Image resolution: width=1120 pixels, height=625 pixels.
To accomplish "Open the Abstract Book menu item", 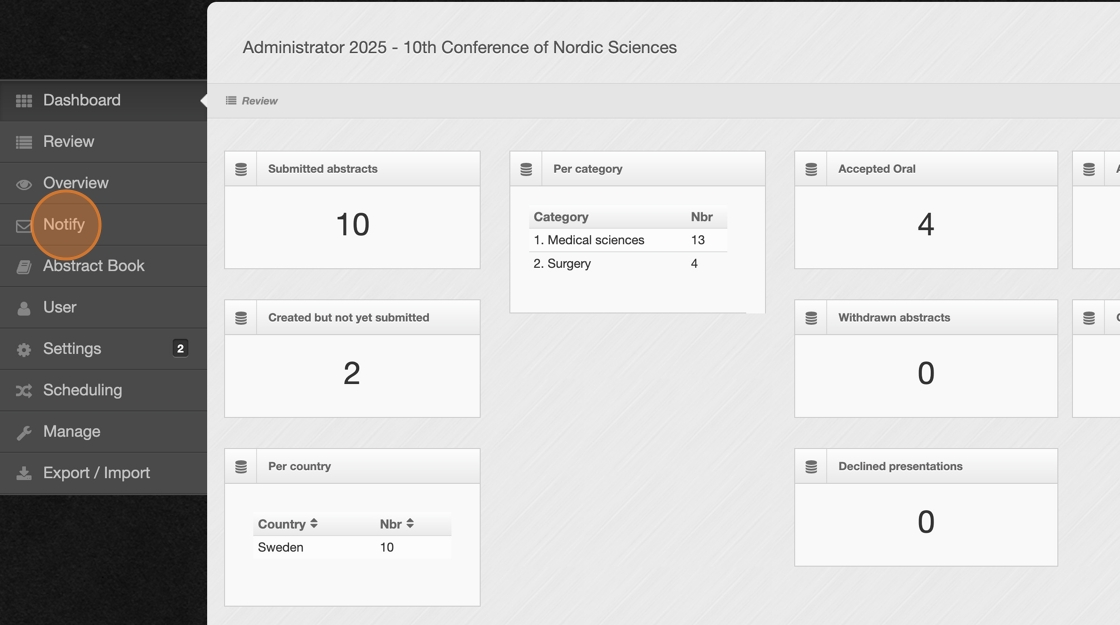I will [93, 266].
